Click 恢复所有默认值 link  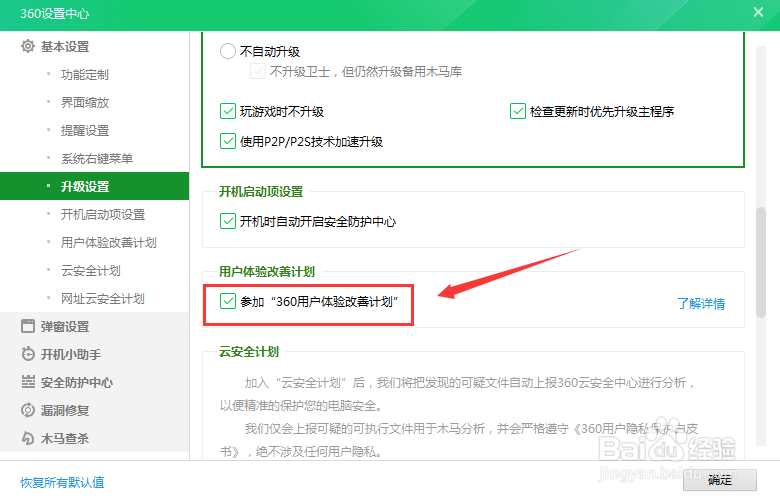tap(62, 482)
